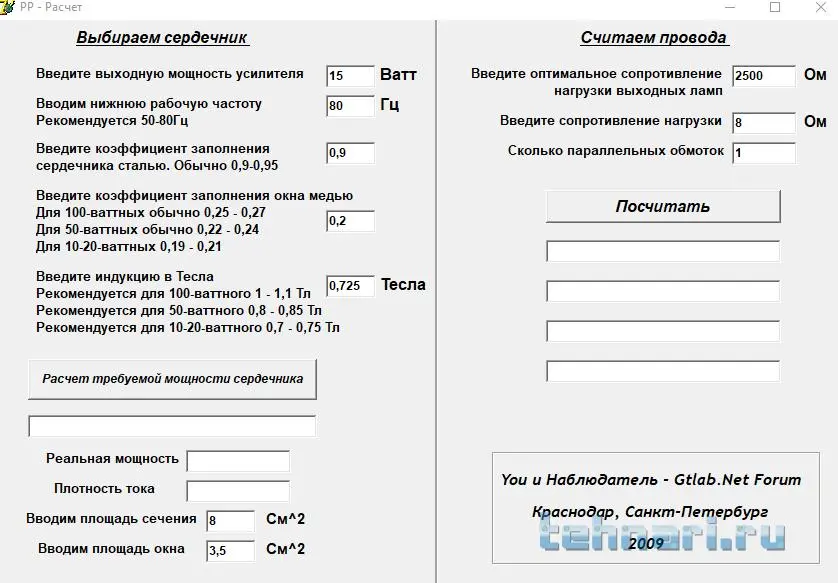The image size is (838, 583).
Task: Click the optimal lamp load resistance field
Action: tap(764, 76)
